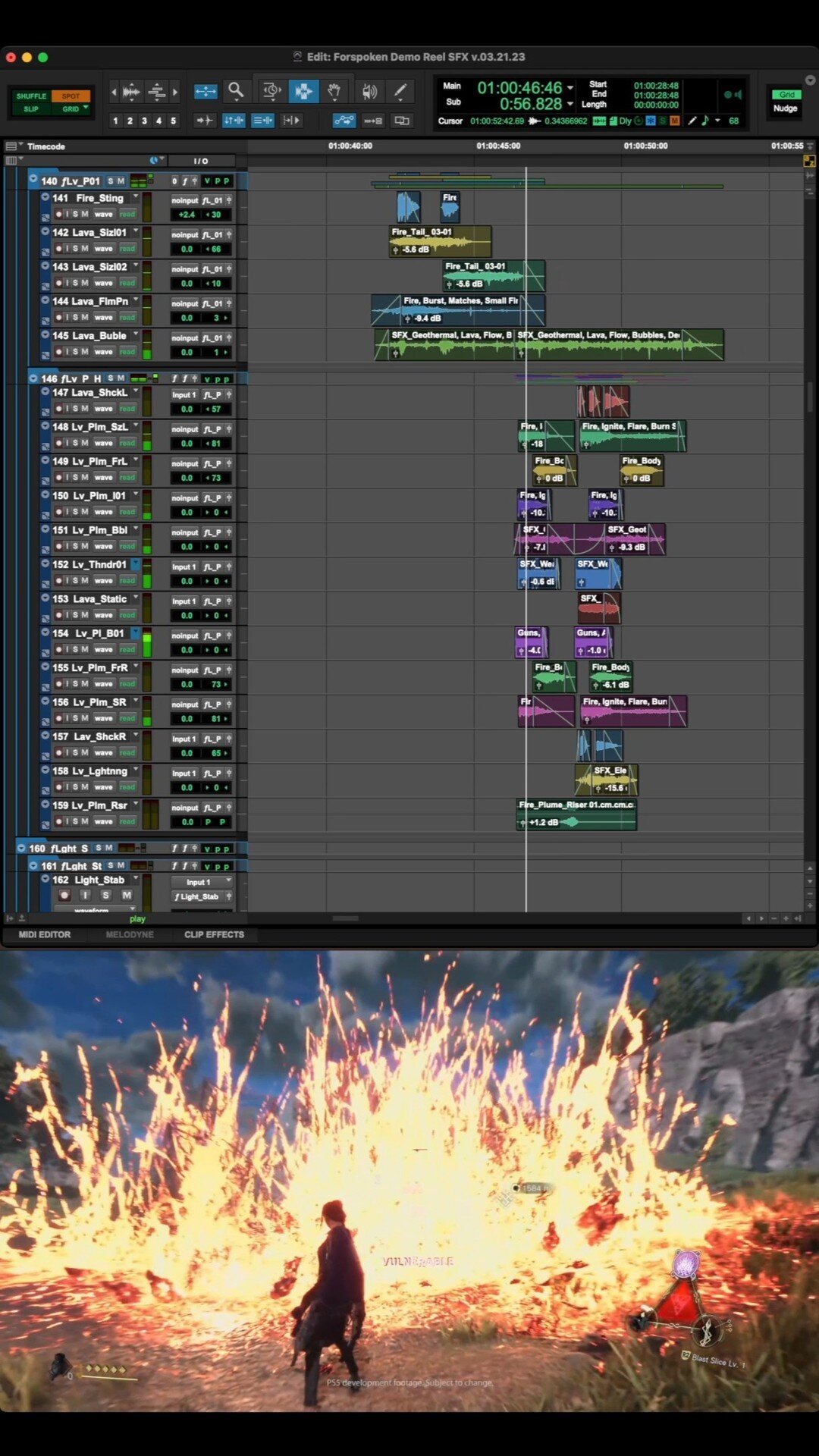The height and width of the screenshot is (1456, 819).
Task: Click the 01:00:40:00 timecode ruler mark
Action: click(x=350, y=146)
